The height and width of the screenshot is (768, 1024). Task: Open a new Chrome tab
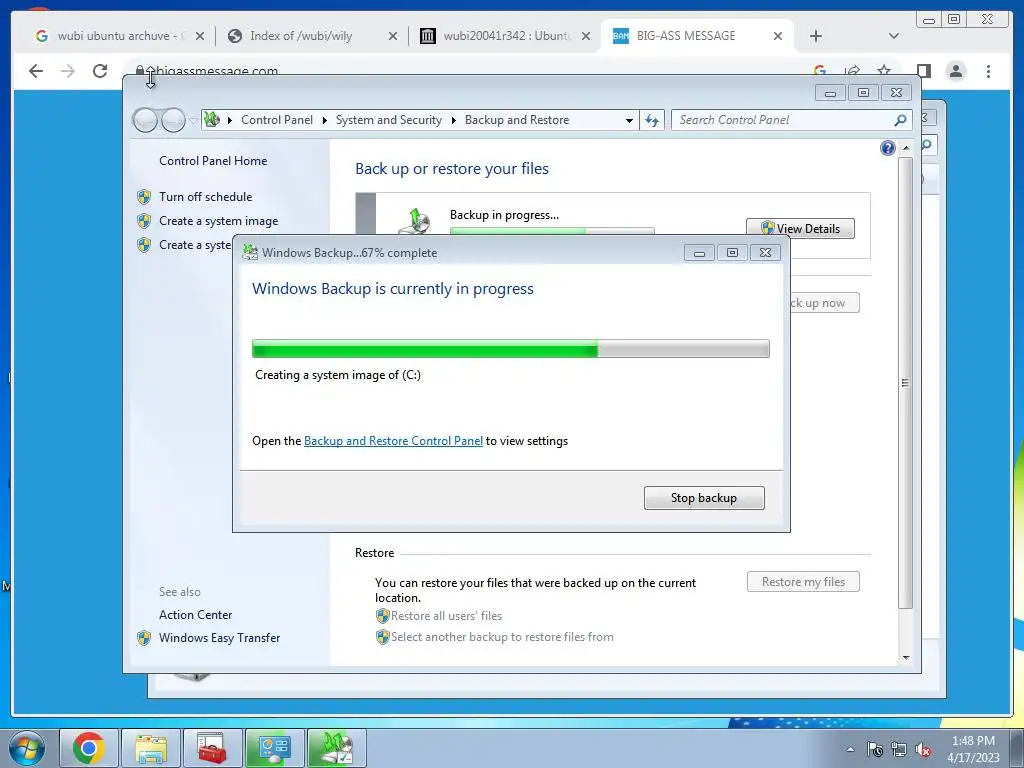pos(816,36)
